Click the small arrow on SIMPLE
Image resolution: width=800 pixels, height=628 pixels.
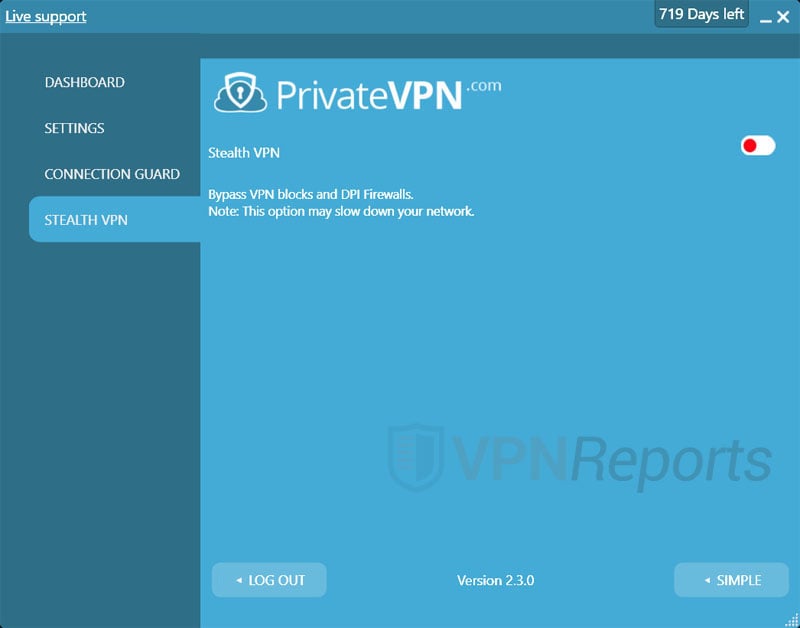tap(707, 580)
